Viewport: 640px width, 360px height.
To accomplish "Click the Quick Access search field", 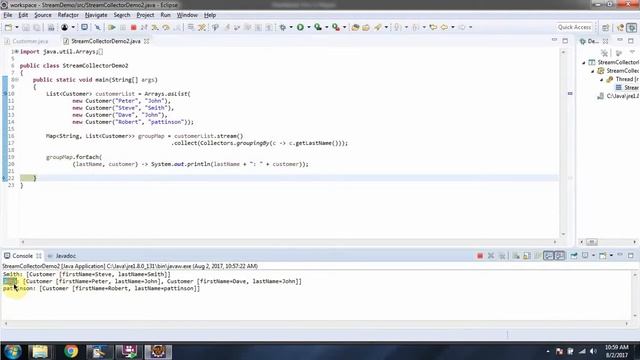I will coord(574,27).
